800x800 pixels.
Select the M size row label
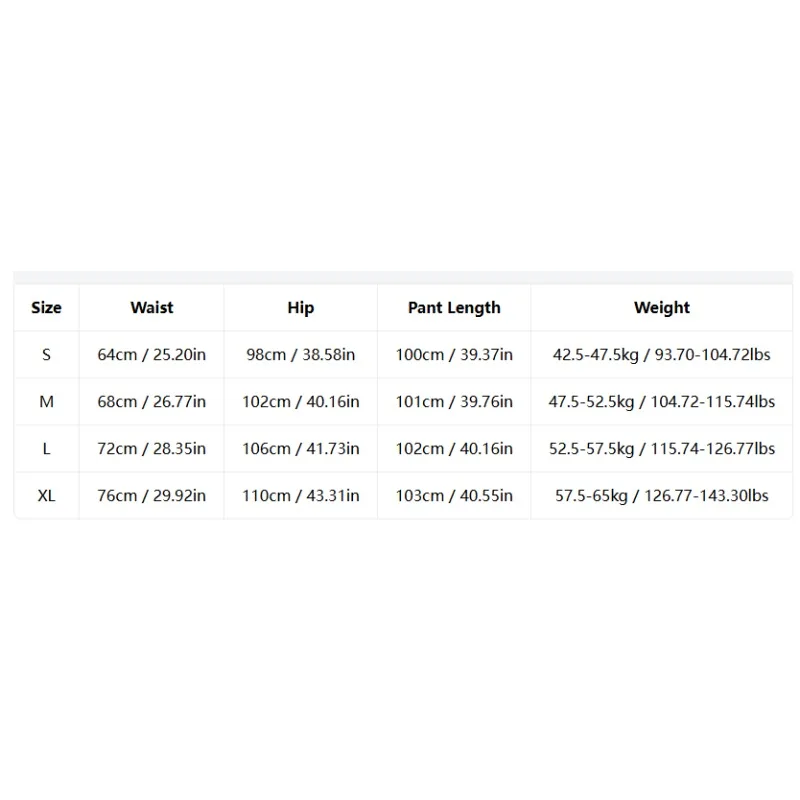click(46, 402)
